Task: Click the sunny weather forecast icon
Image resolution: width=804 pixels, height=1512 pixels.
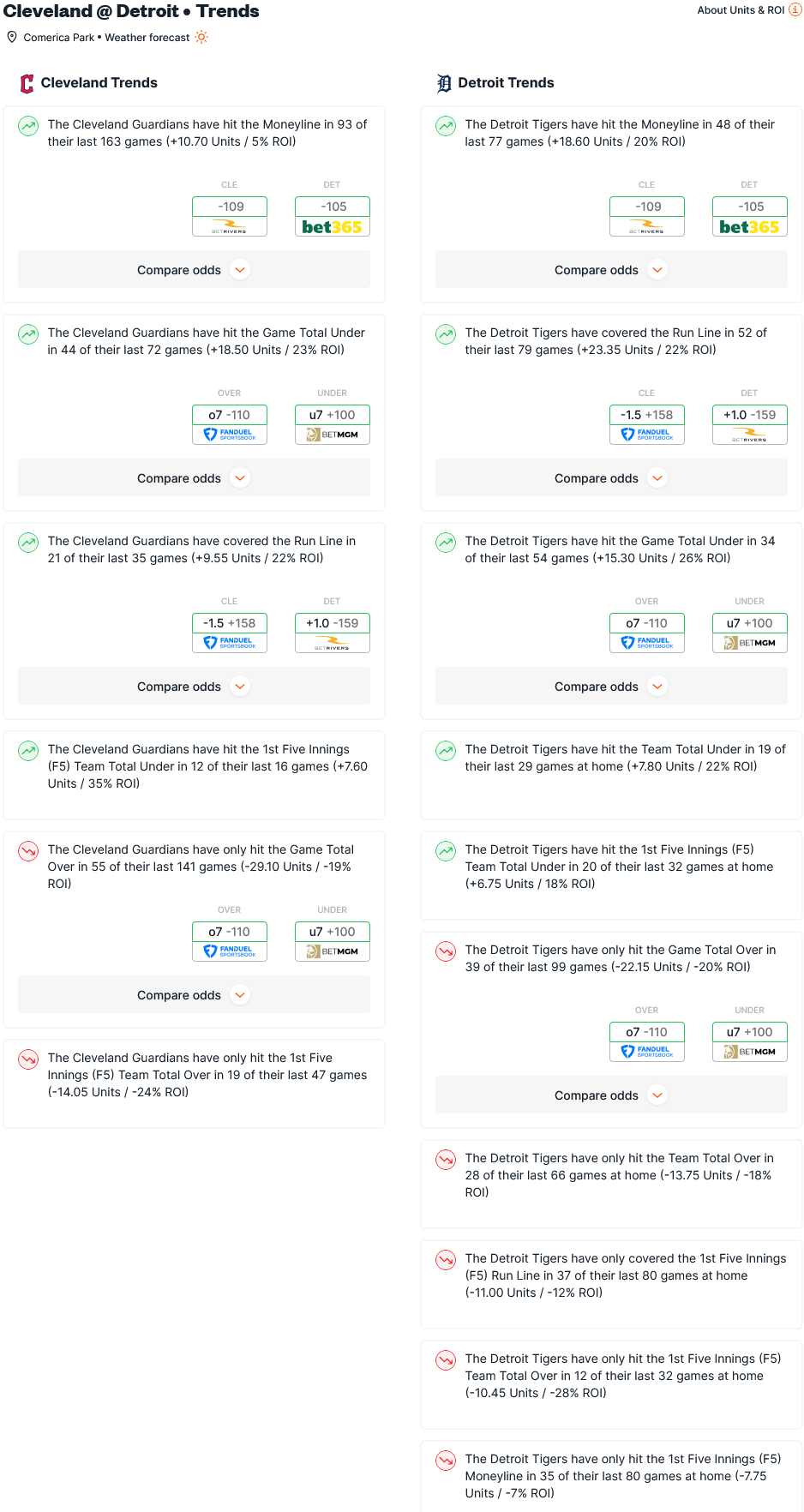Action: 201,37
